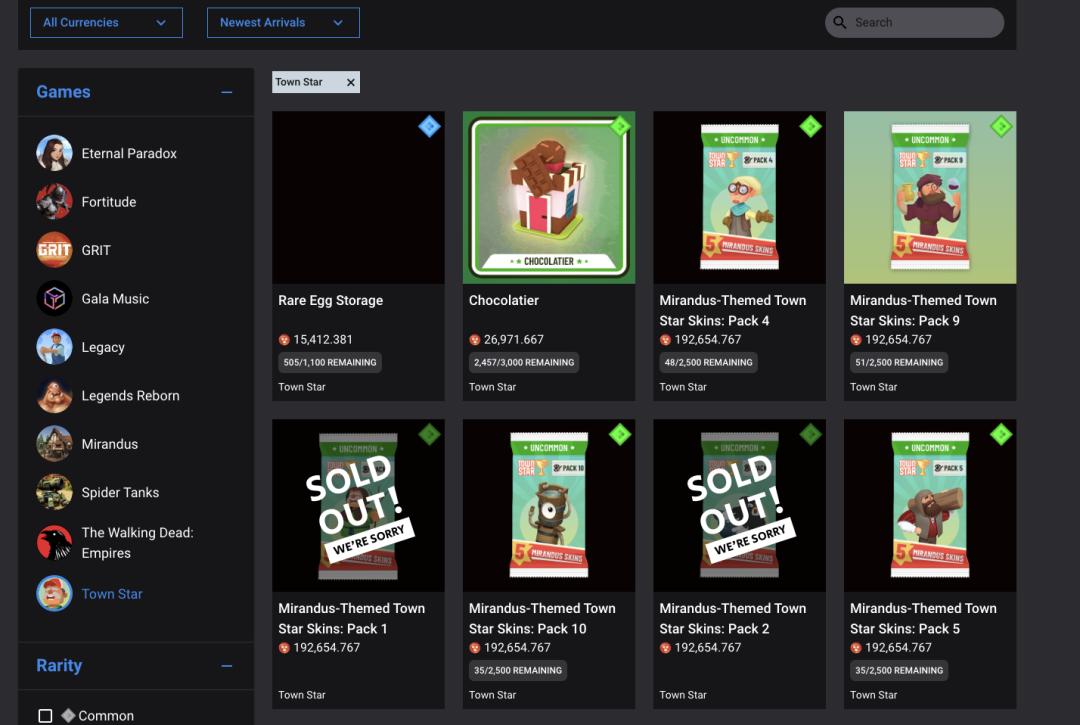Check the Common rarity checkbox
Viewport: 1080px width, 725px height.
coord(45,716)
